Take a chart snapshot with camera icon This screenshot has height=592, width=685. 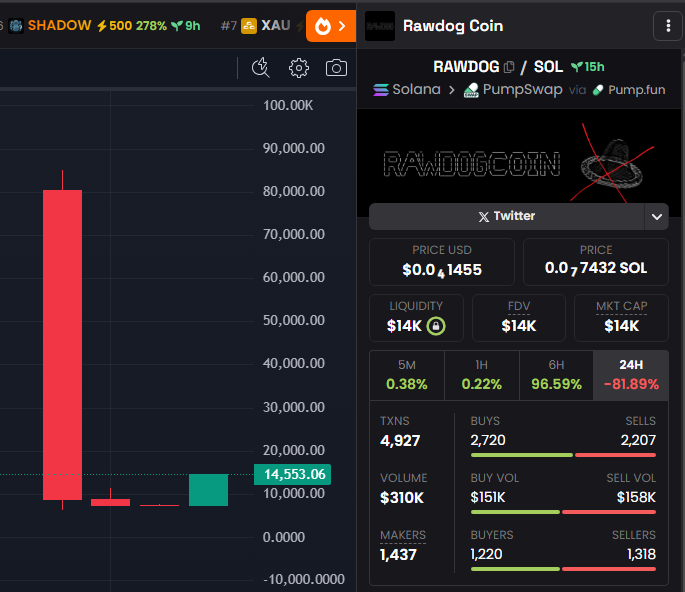click(337, 68)
